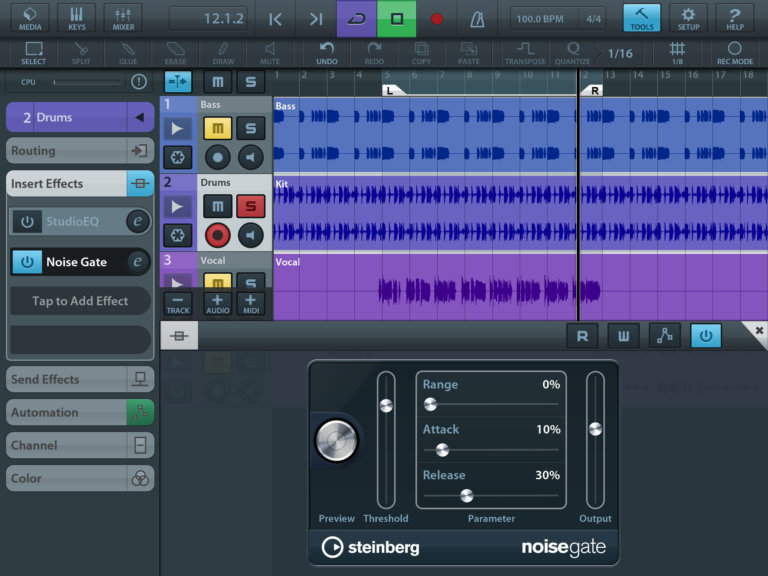
Task: Toggle the global solo button above tracks
Action: [x=250, y=82]
